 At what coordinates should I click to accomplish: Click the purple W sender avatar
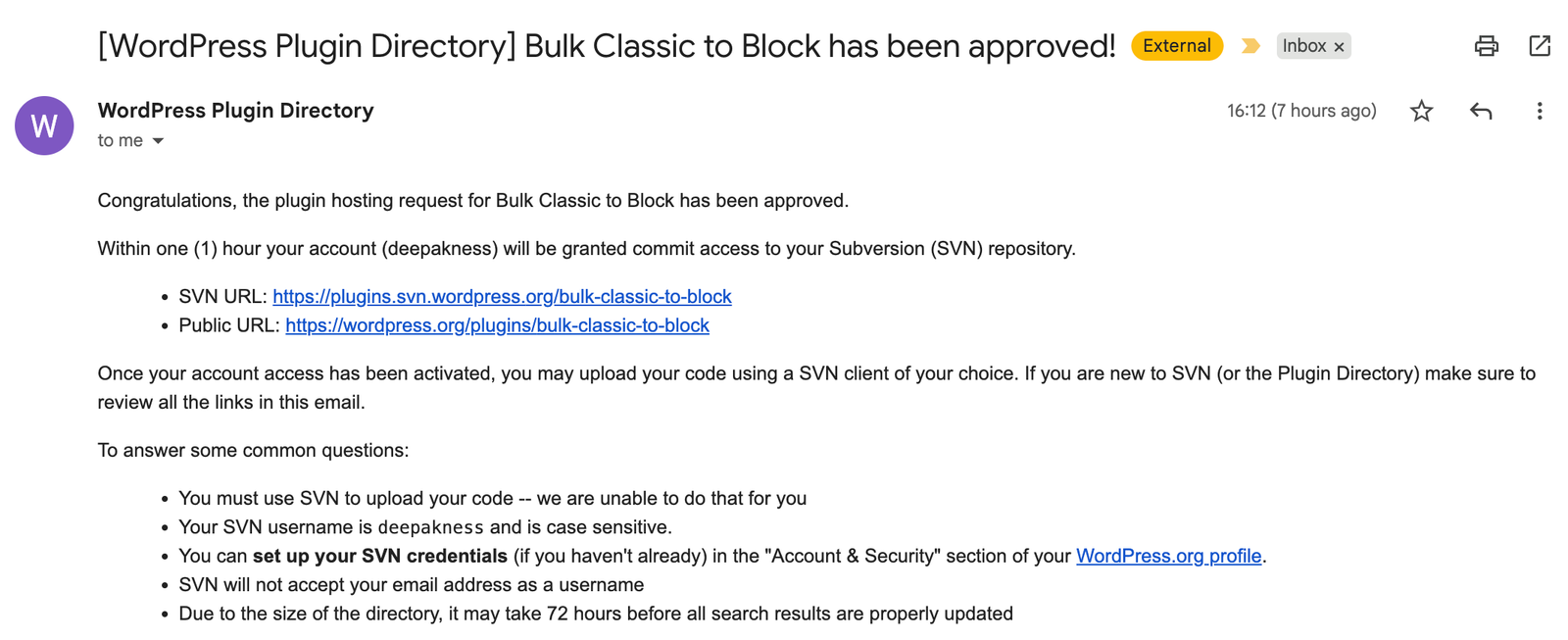click(x=44, y=125)
